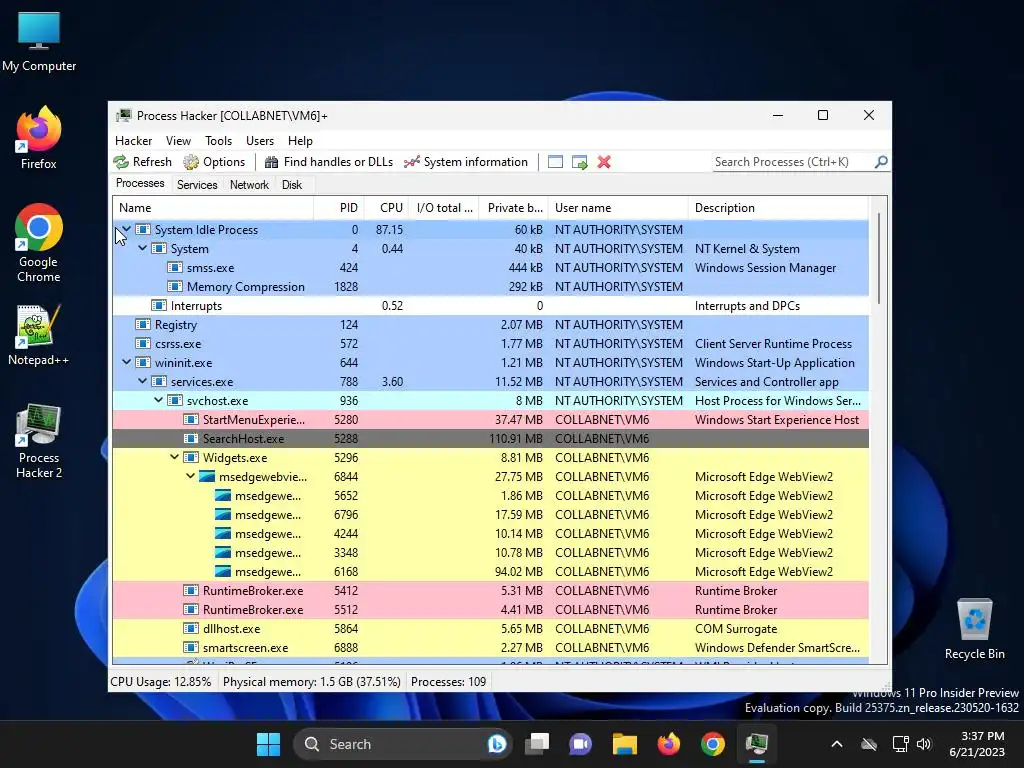Select the StartMenuExperience process row
Screen dimensions: 1024x768
point(490,419)
